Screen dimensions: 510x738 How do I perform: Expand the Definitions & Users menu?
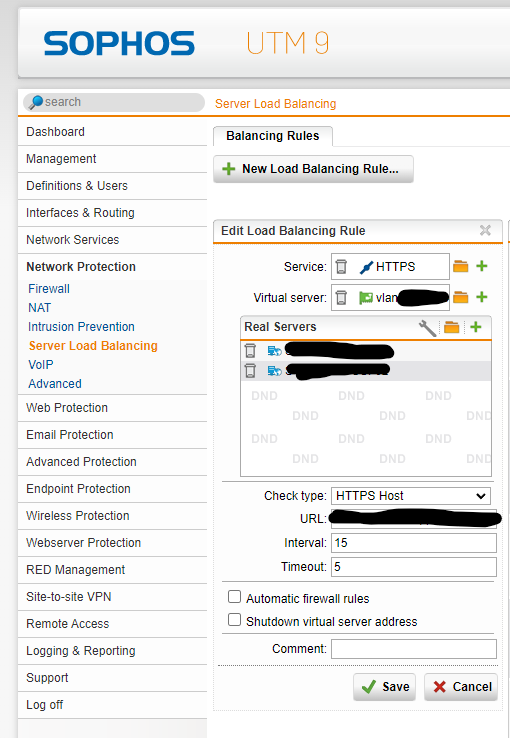112,186
